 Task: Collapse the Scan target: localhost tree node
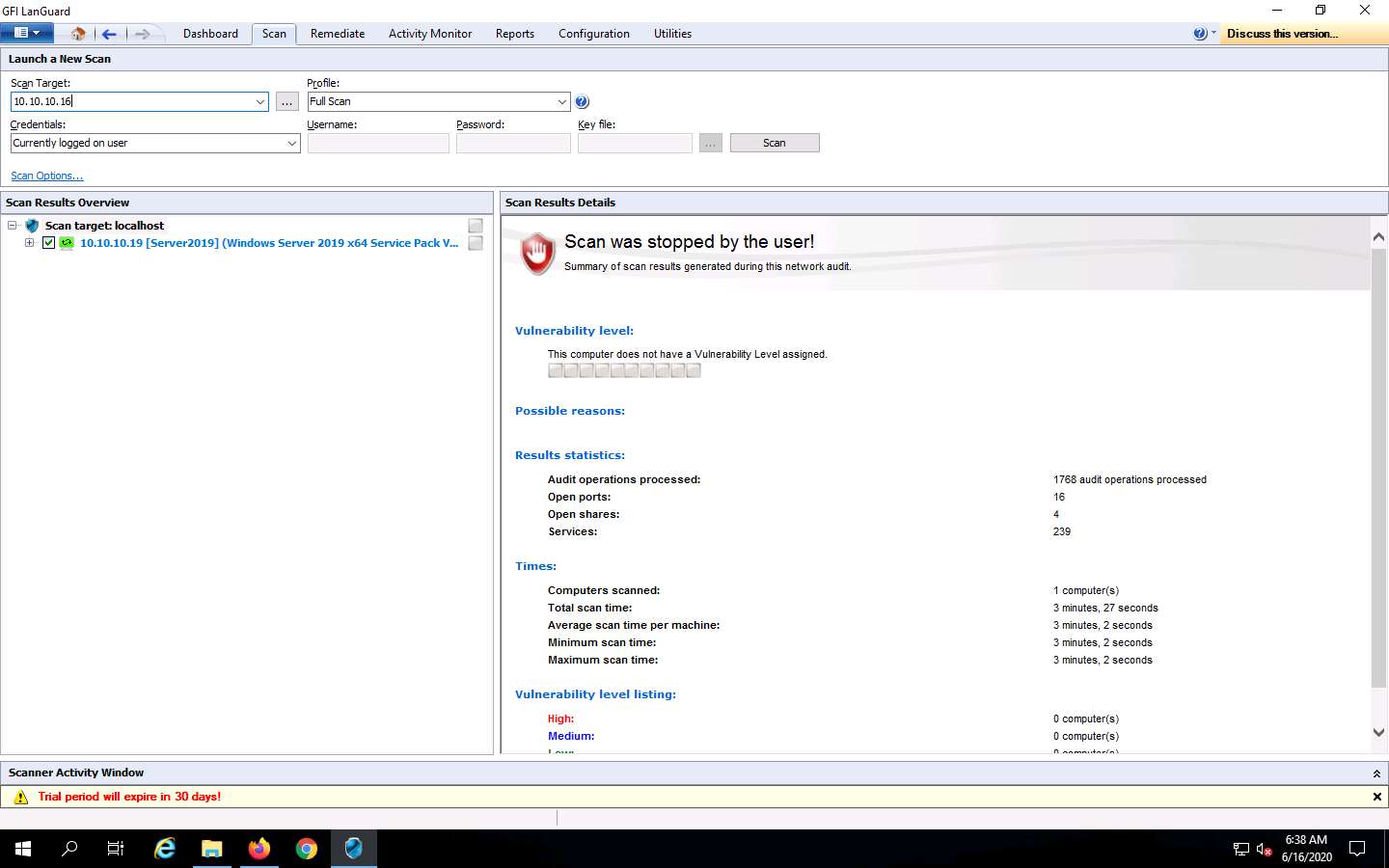click(13, 226)
